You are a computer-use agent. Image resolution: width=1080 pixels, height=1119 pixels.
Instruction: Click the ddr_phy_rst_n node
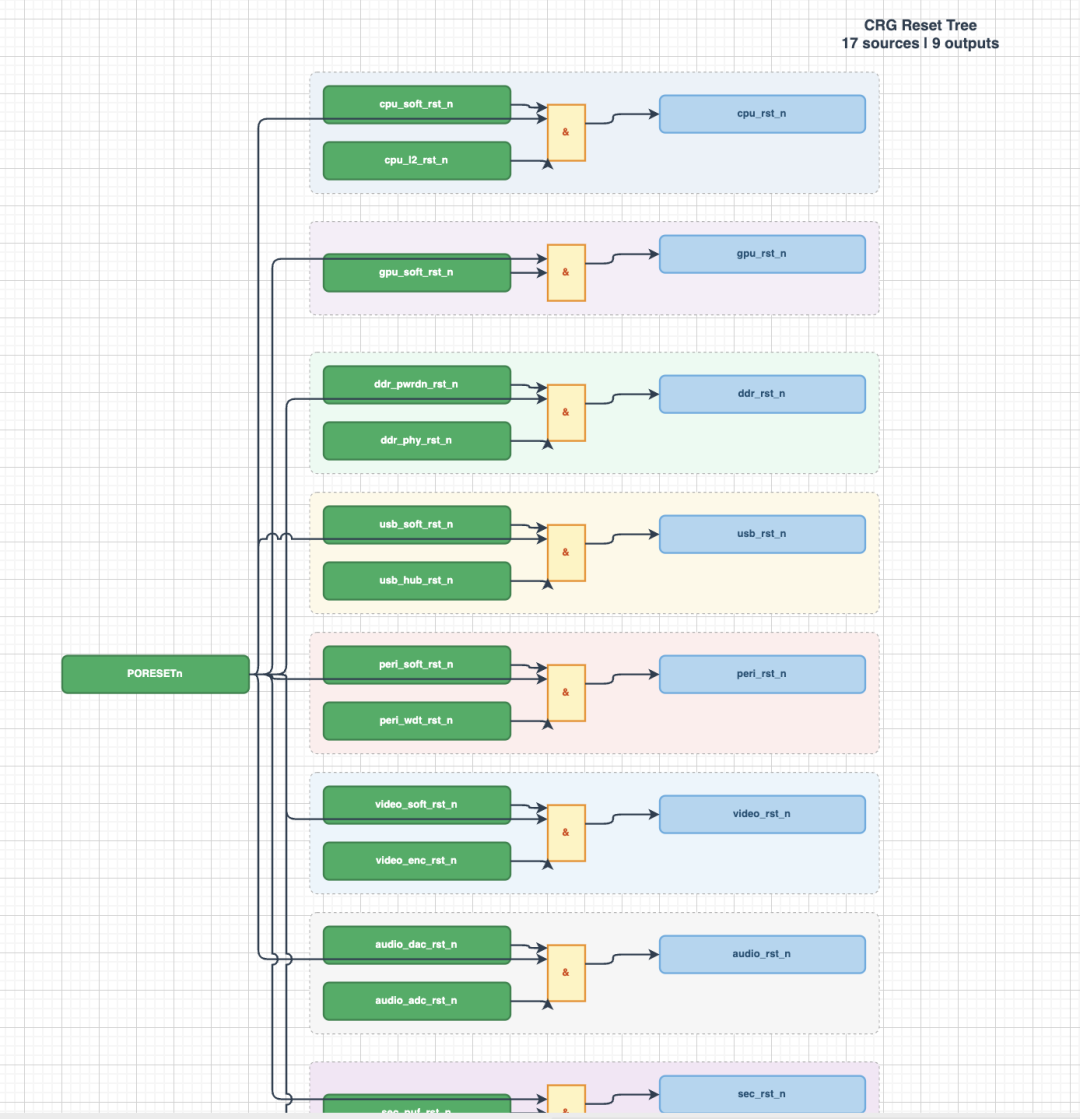[417, 440]
